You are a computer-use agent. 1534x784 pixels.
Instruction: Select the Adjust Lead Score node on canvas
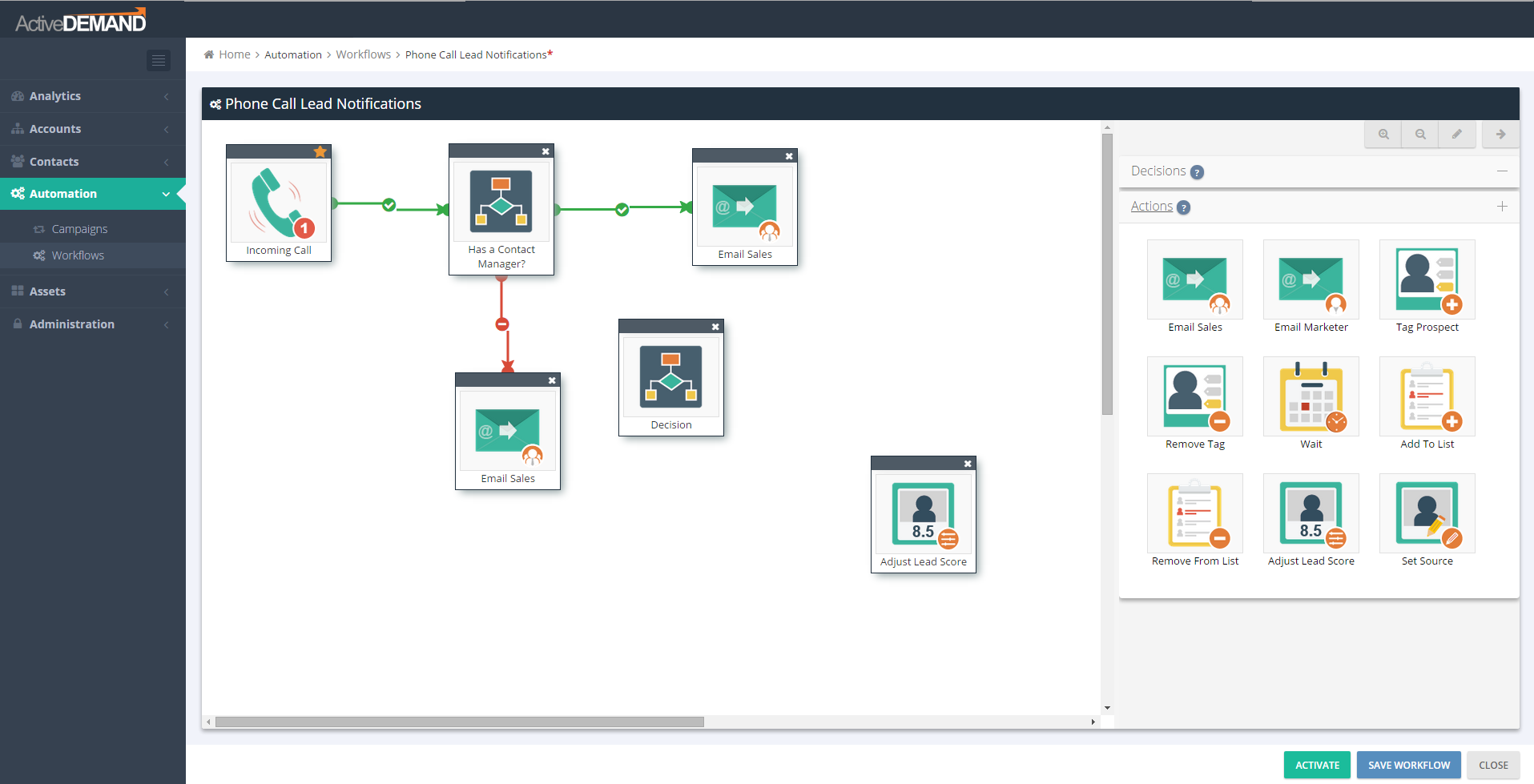point(924,515)
